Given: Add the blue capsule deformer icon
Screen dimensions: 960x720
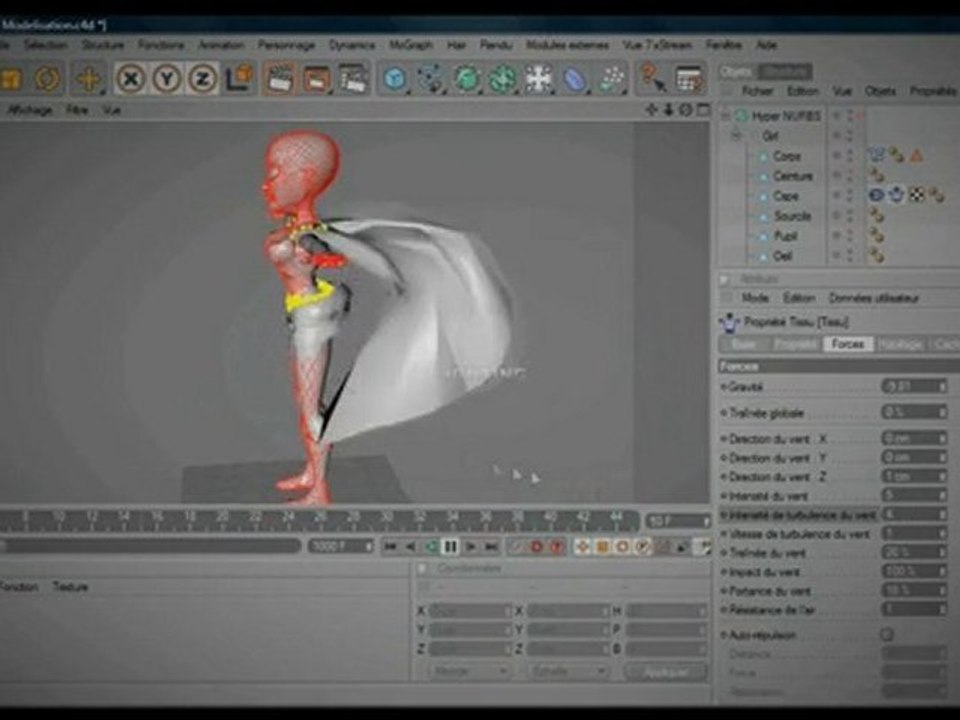Looking at the screenshot, I should point(574,78).
